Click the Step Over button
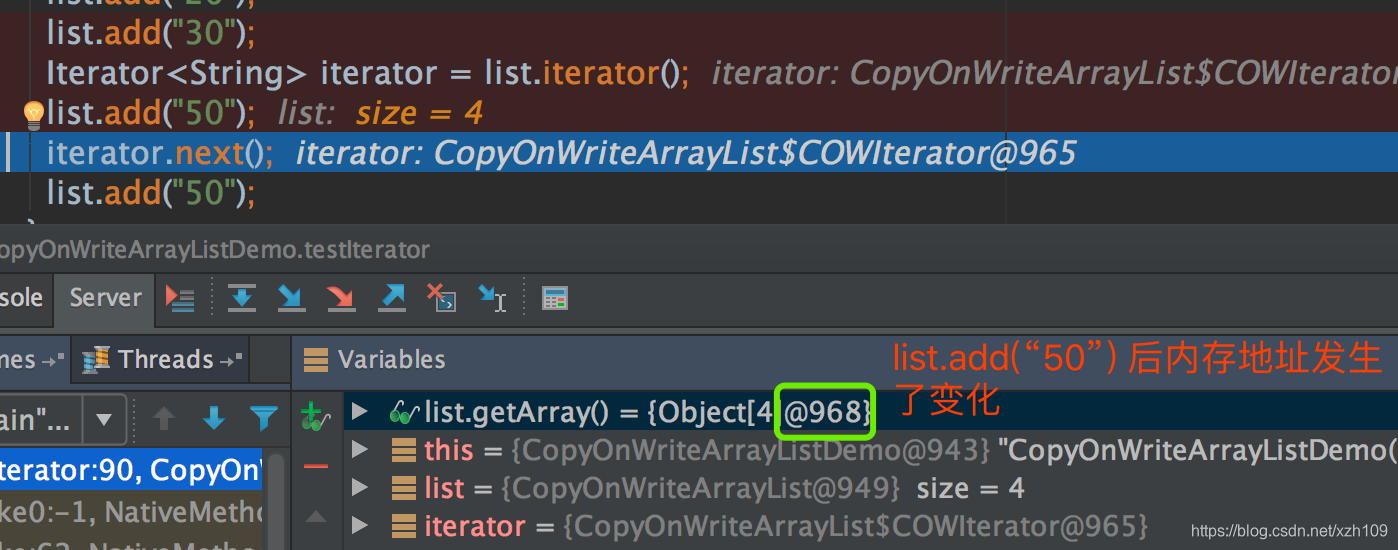The height and width of the screenshot is (550, 1398). pyautogui.click(x=242, y=297)
